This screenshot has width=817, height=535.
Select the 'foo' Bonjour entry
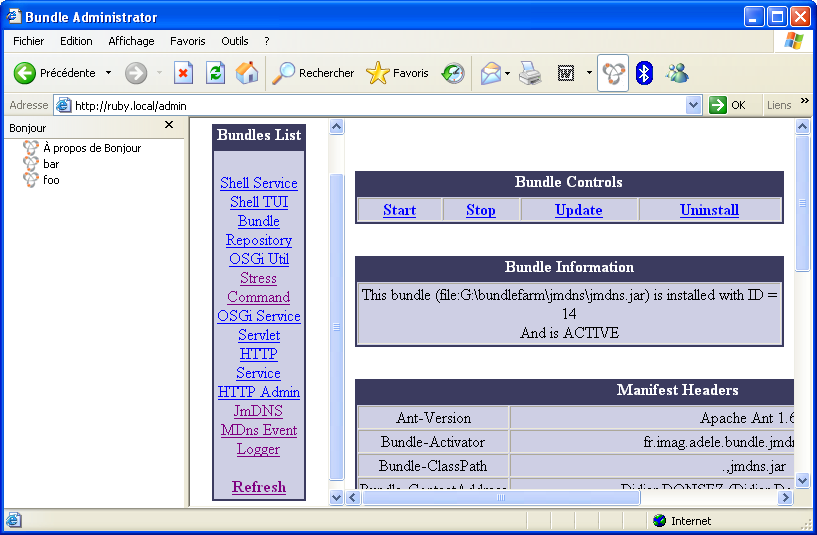click(51, 180)
